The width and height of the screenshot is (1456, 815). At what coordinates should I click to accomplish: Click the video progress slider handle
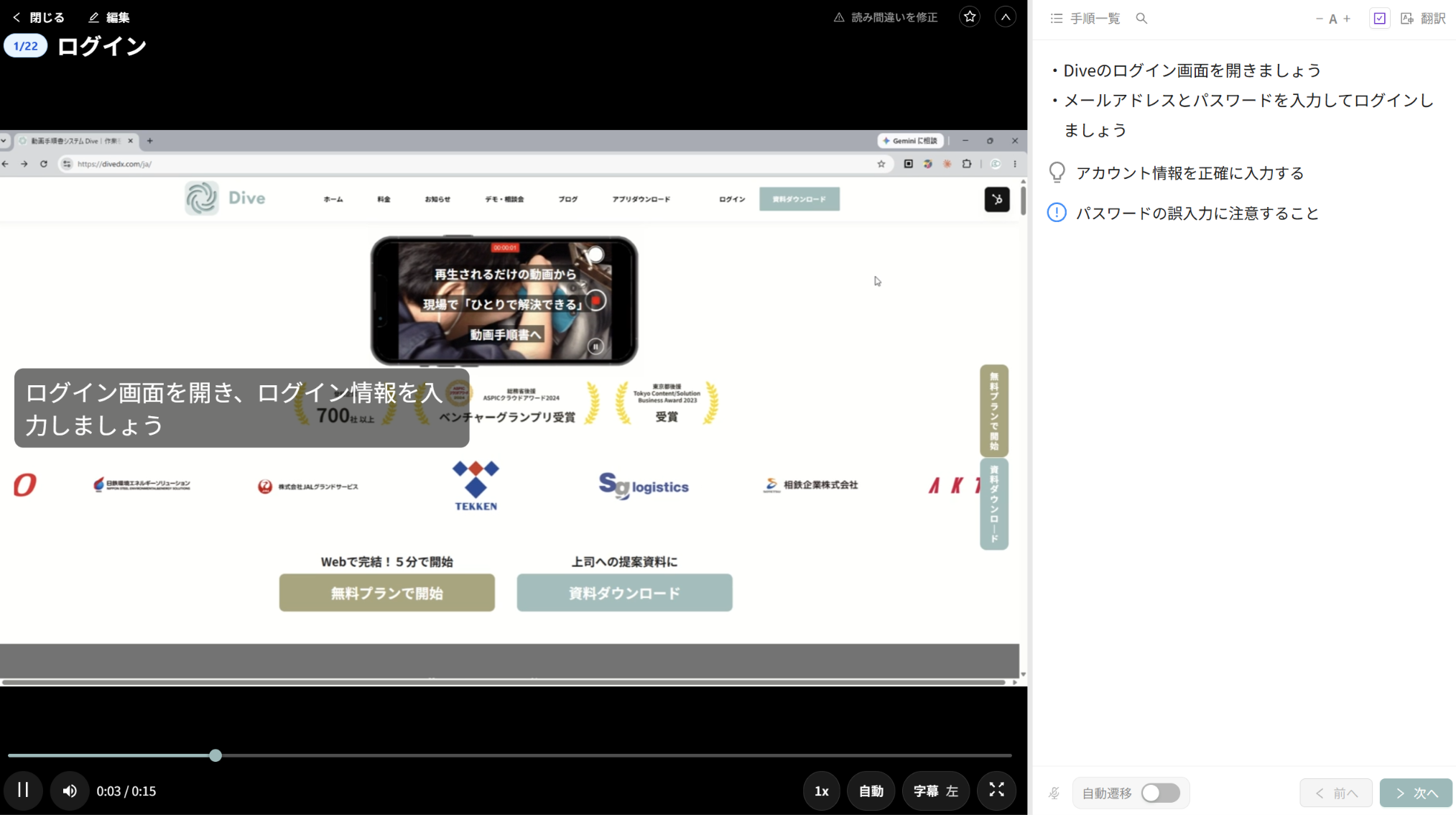coord(215,755)
